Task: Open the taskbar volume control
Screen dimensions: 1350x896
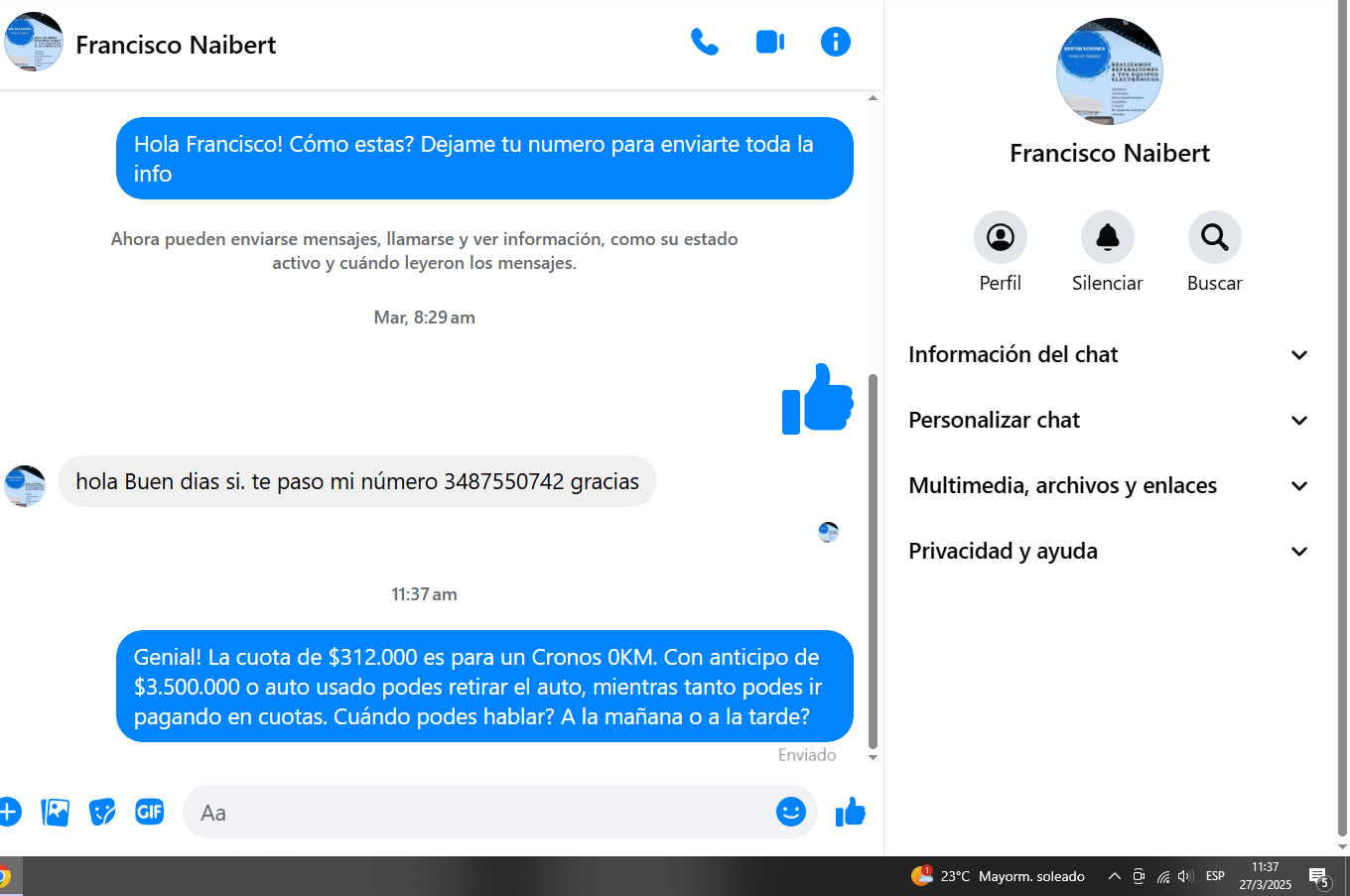Action: pos(1185,876)
